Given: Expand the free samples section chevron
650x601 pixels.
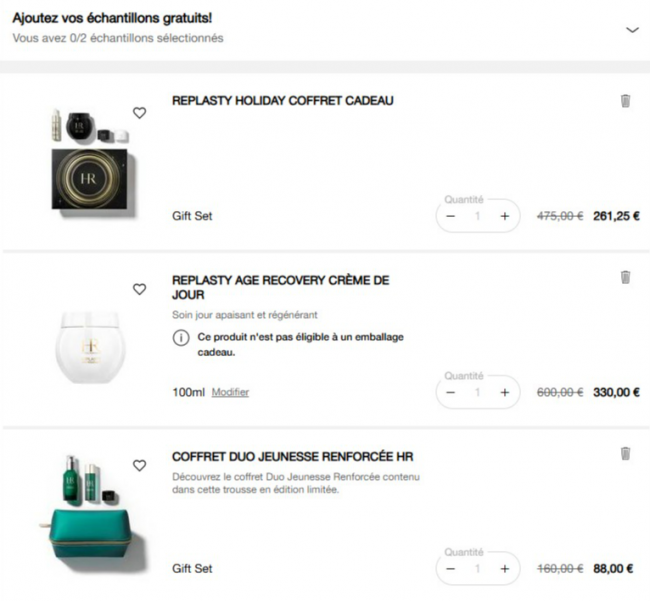Looking at the screenshot, I should point(631,30).
